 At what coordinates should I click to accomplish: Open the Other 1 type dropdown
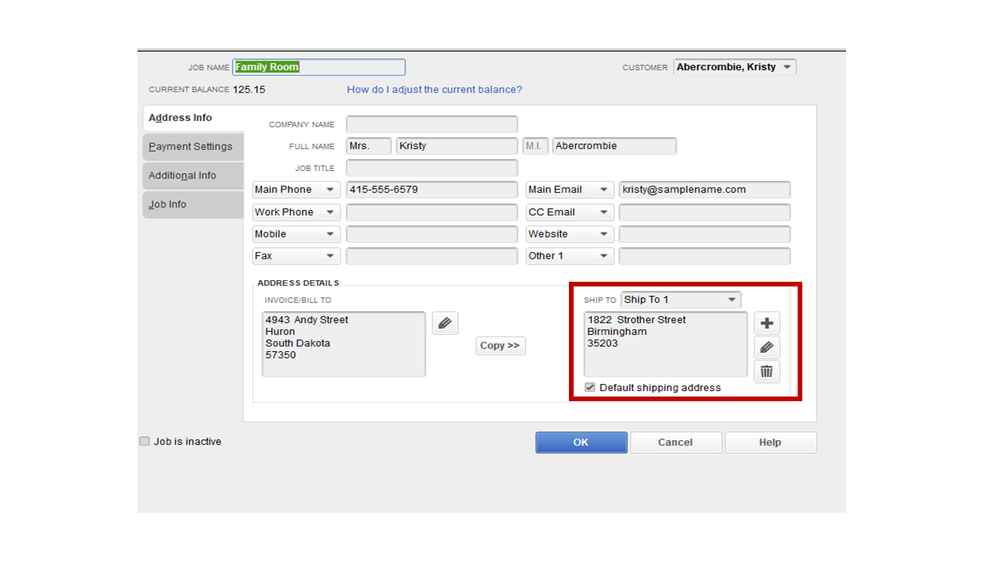pyautogui.click(x=569, y=256)
